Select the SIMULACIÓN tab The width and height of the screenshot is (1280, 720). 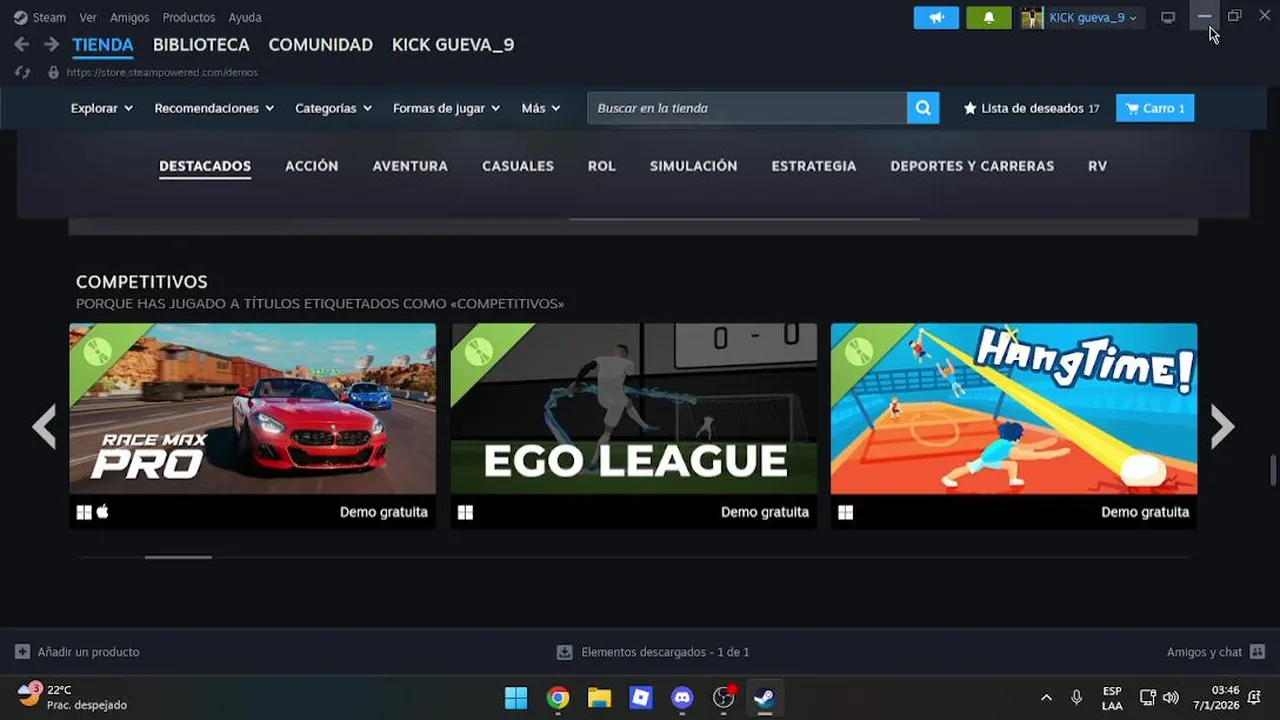pyautogui.click(x=693, y=166)
